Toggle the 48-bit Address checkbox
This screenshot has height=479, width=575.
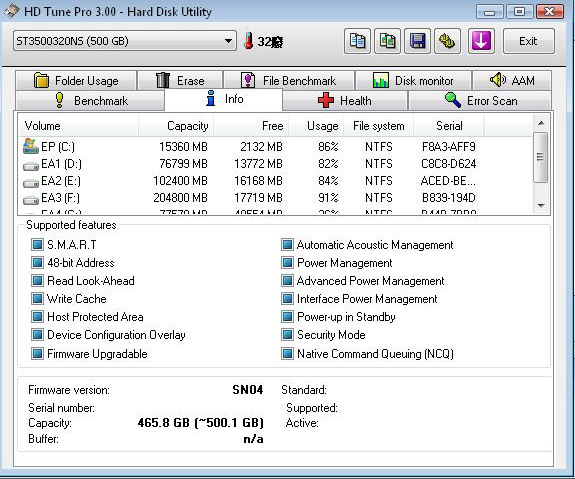coord(37,262)
